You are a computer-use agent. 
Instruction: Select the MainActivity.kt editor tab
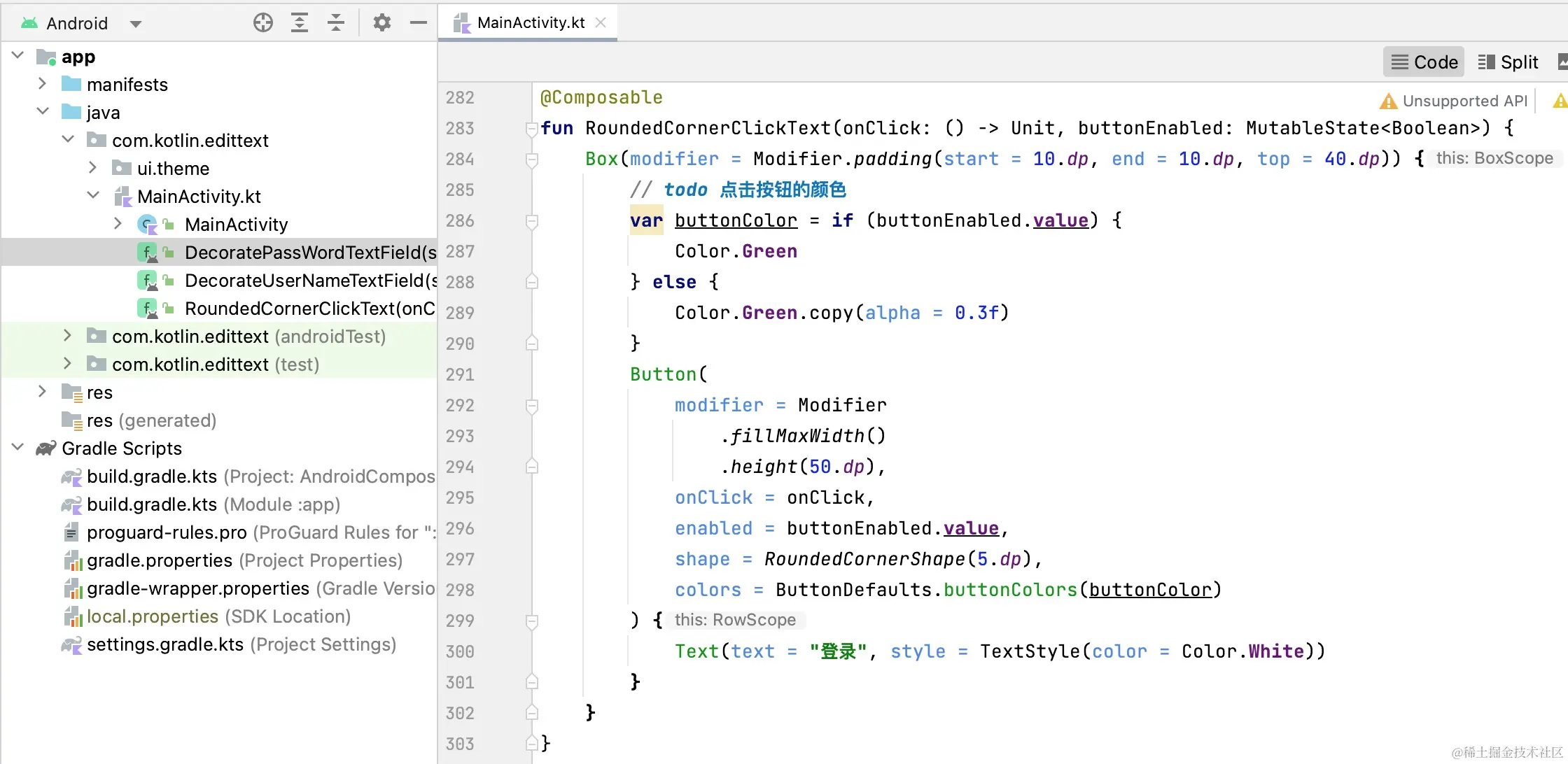[x=530, y=23]
